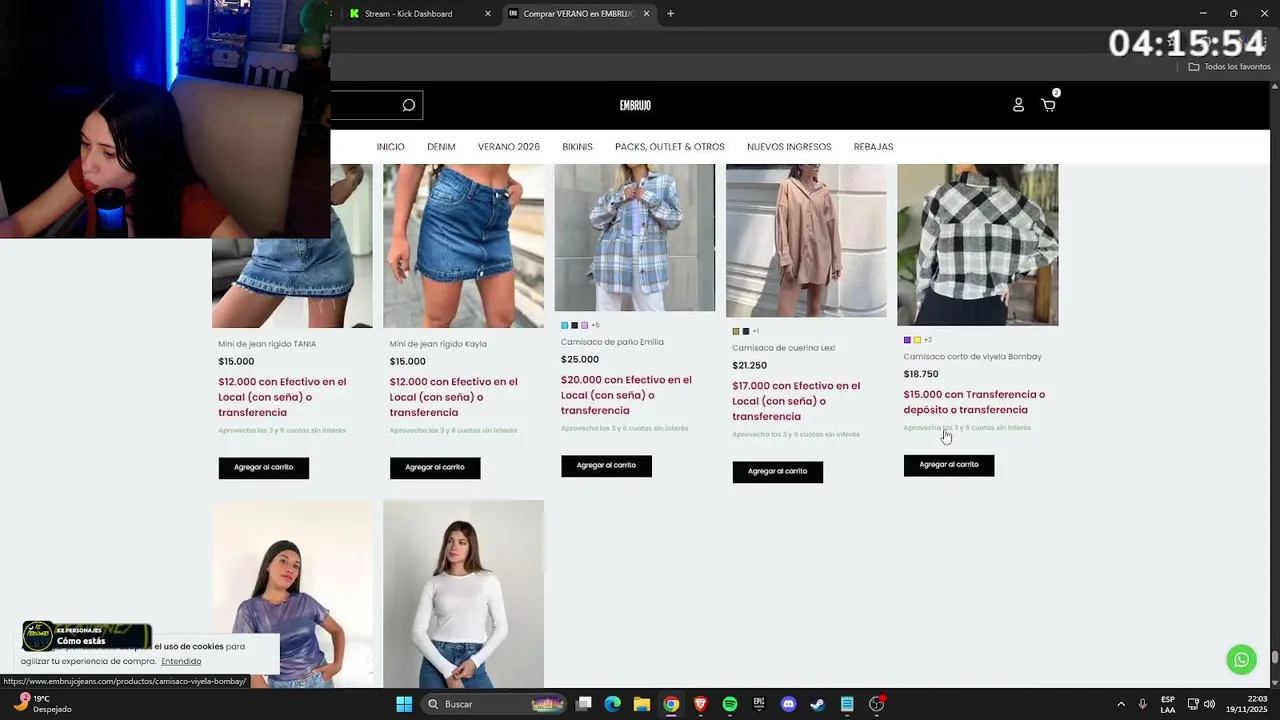Click the search magnifier icon in the Embrujo header
This screenshot has height=720, width=1280.
pos(408,105)
